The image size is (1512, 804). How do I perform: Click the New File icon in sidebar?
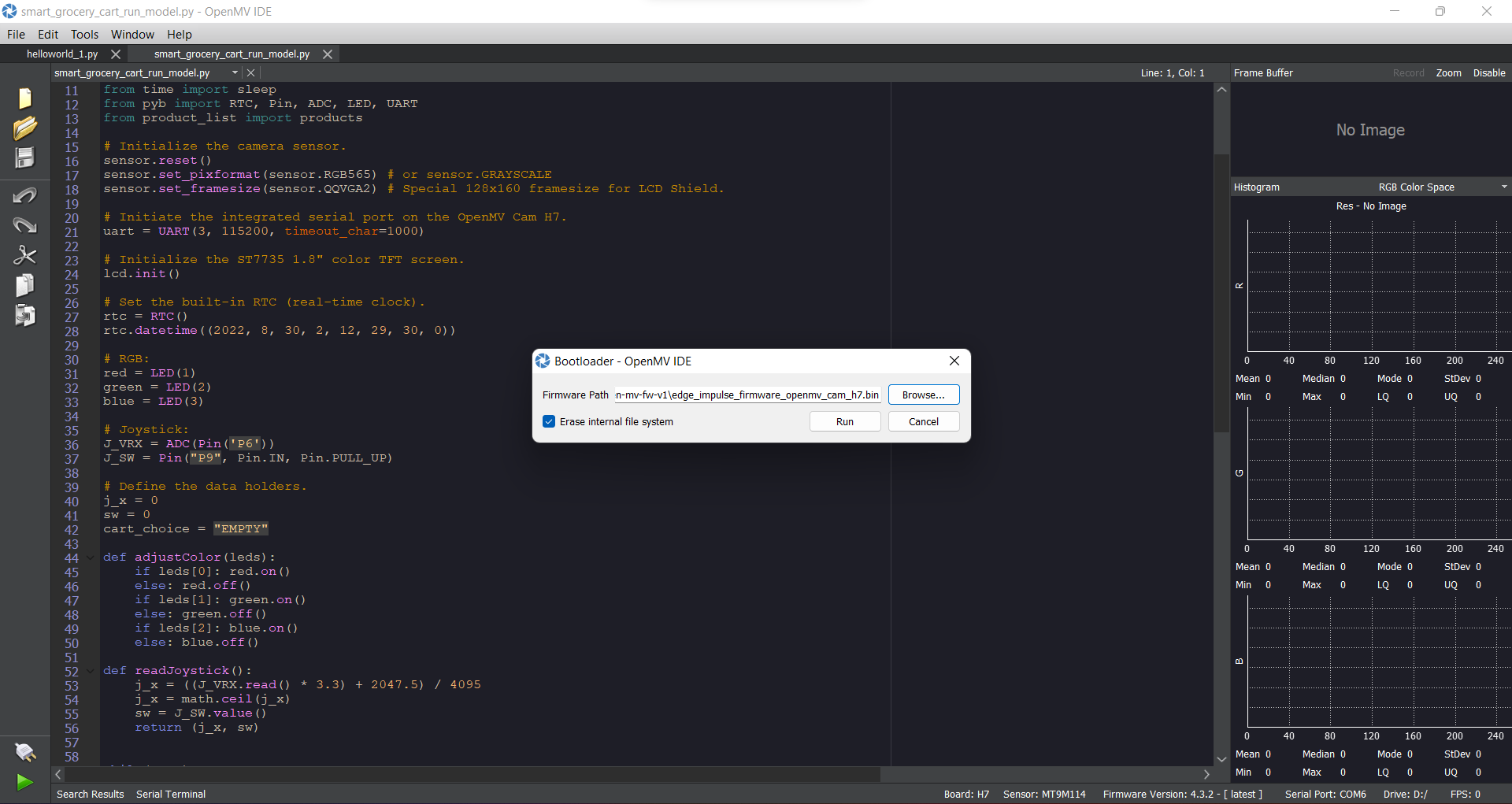click(x=24, y=98)
